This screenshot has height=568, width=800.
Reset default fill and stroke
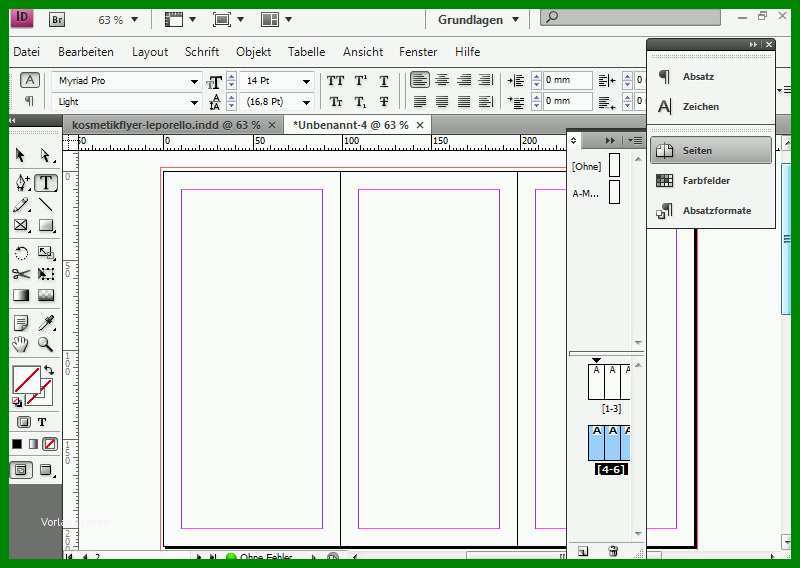[x=17, y=402]
